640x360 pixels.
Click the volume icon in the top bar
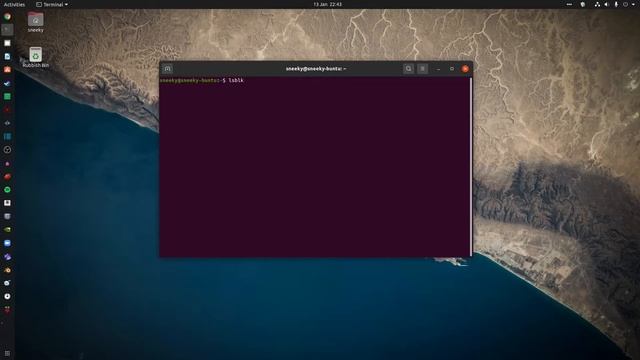(607, 4)
